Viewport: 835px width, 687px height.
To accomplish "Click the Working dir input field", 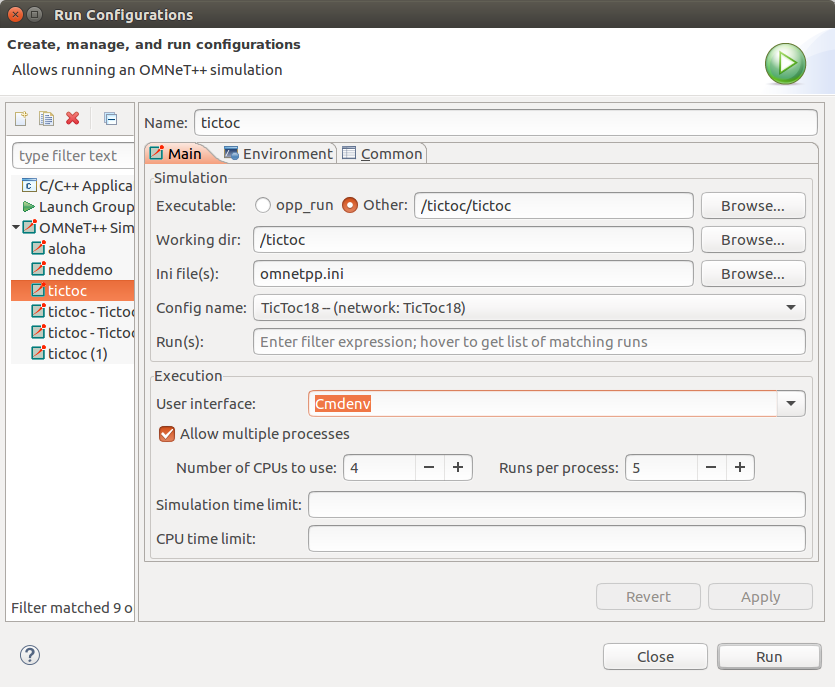I will pos(473,240).
